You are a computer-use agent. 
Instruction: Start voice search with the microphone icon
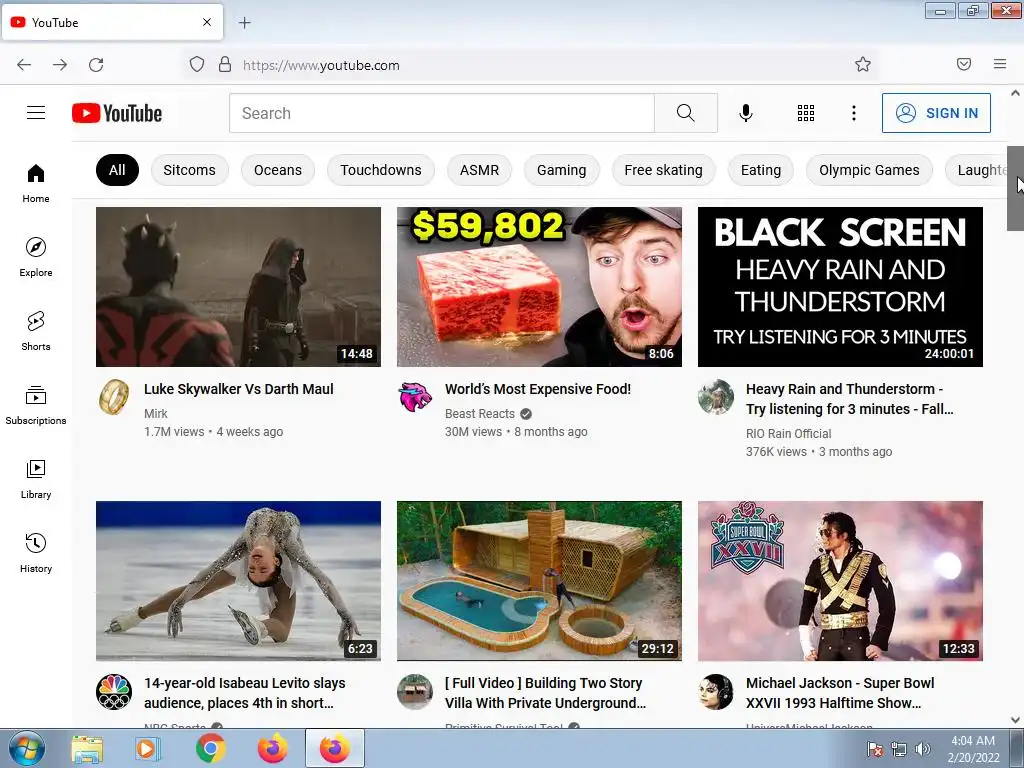[x=746, y=113]
